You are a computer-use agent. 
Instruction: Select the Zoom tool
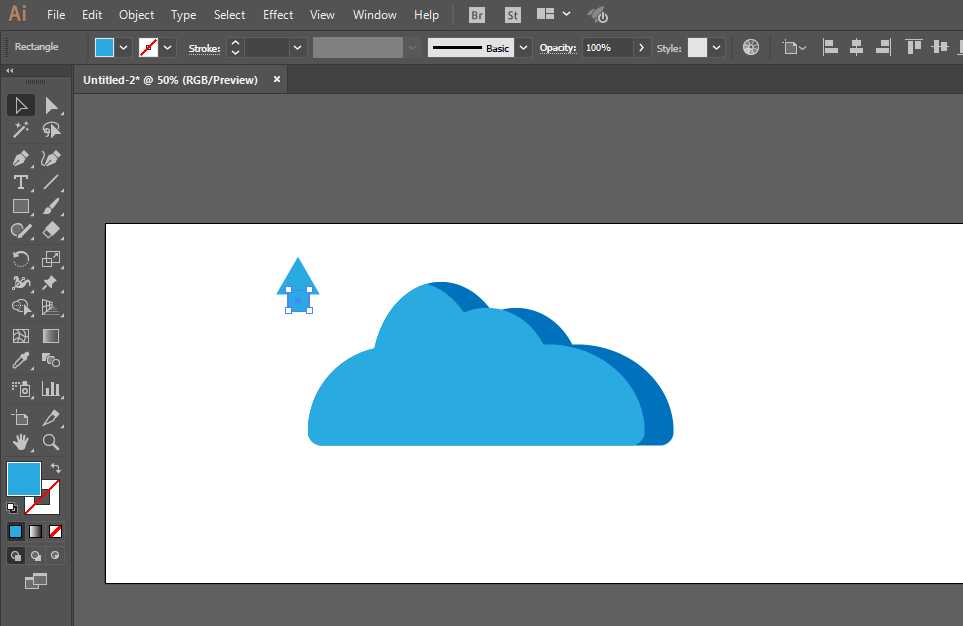tap(51, 442)
